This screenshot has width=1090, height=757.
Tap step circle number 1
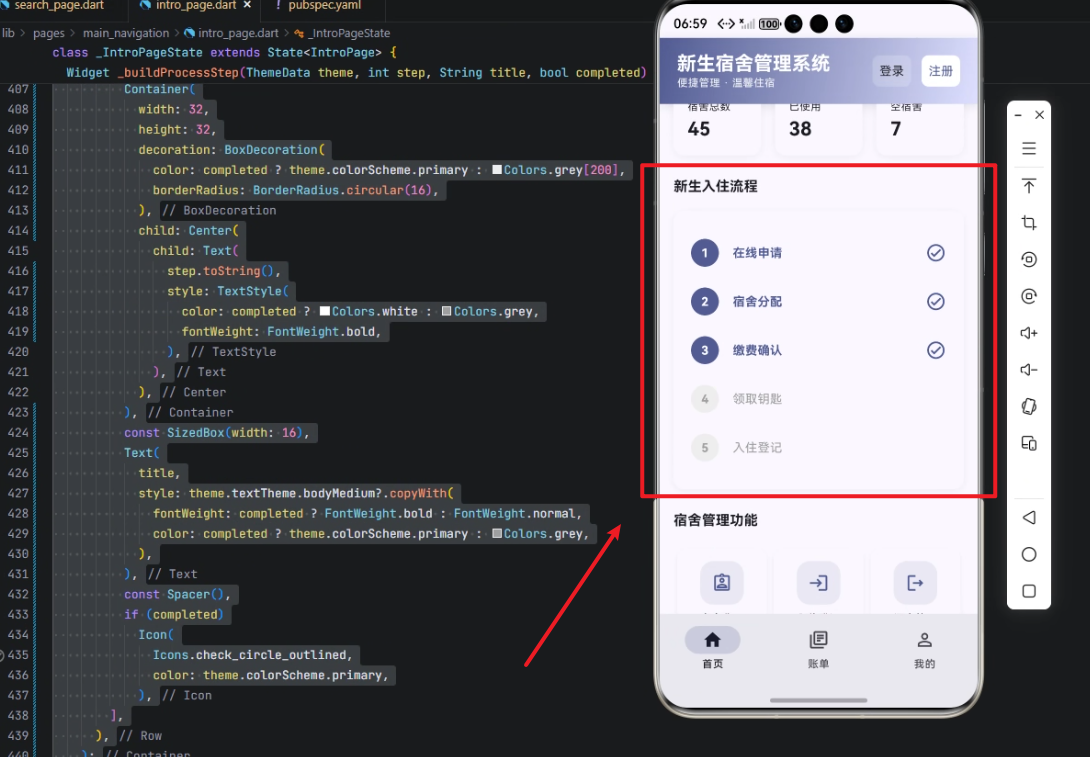pyautogui.click(x=704, y=253)
